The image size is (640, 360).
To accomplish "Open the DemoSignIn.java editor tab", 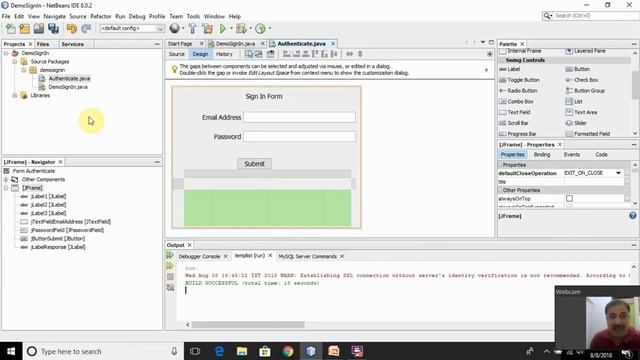I will pos(236,44).
